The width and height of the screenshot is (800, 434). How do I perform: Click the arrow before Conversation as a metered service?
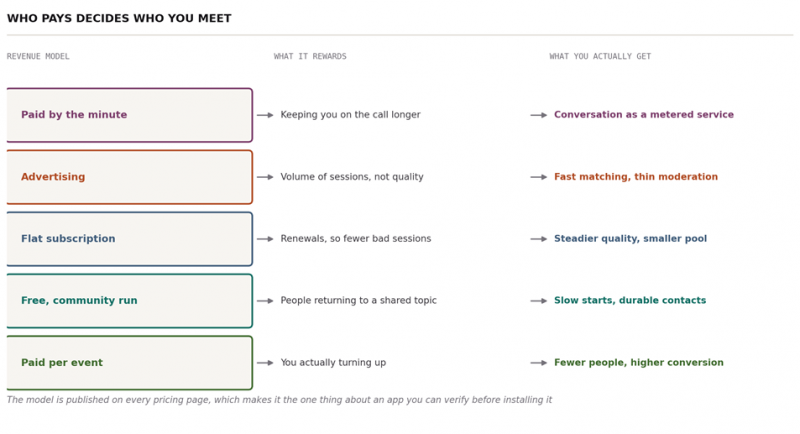(x=539, y=115)
